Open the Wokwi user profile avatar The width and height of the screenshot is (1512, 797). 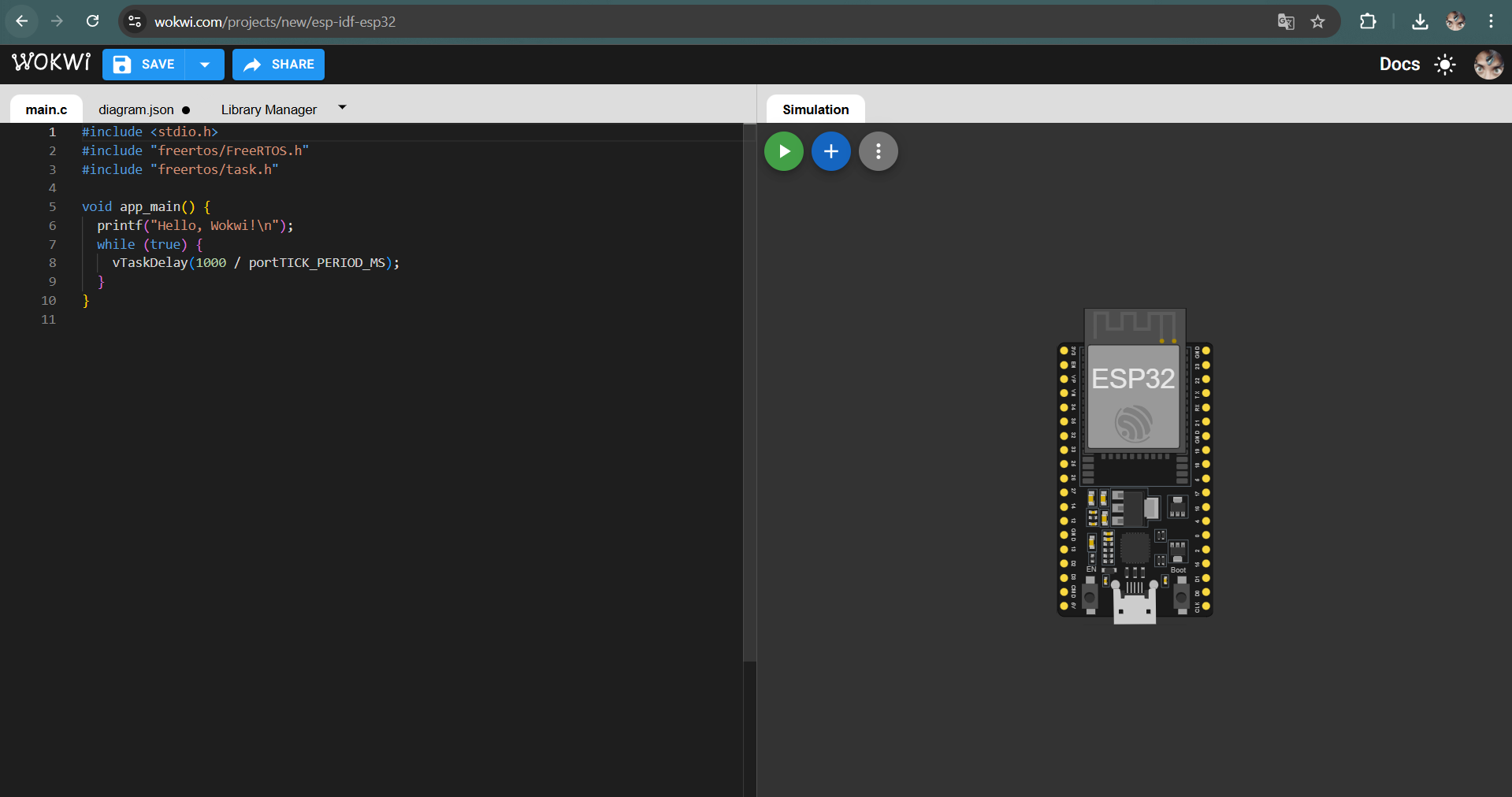[x=1488, y=65]
